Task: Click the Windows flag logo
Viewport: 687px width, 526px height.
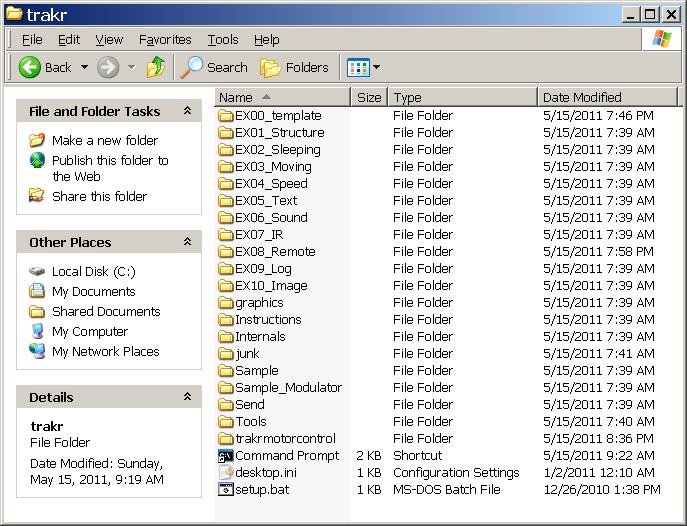Action: tap(662, 39)
